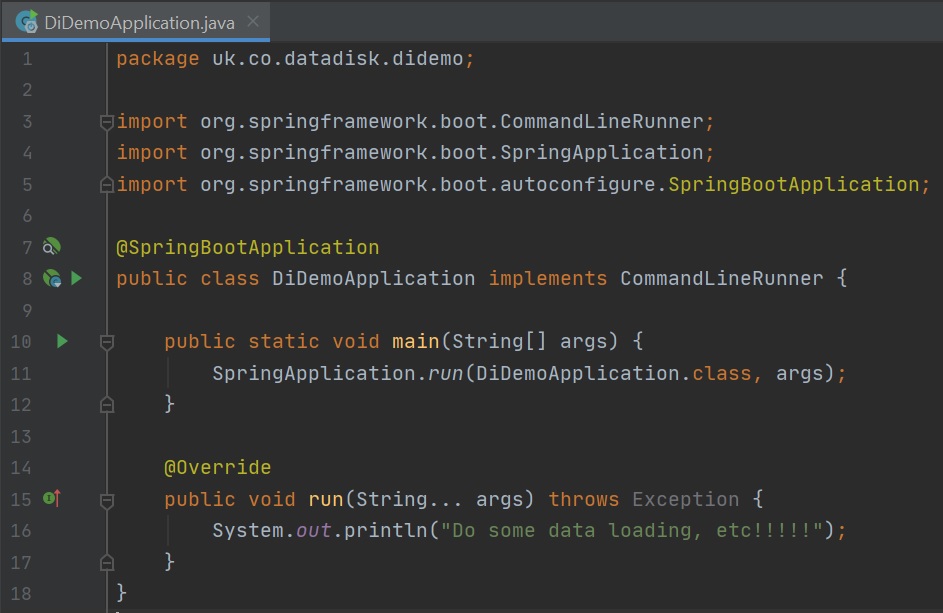Click the Java file icon in the tab
Viewport: 943px width, 613px height.
(26, 22)
